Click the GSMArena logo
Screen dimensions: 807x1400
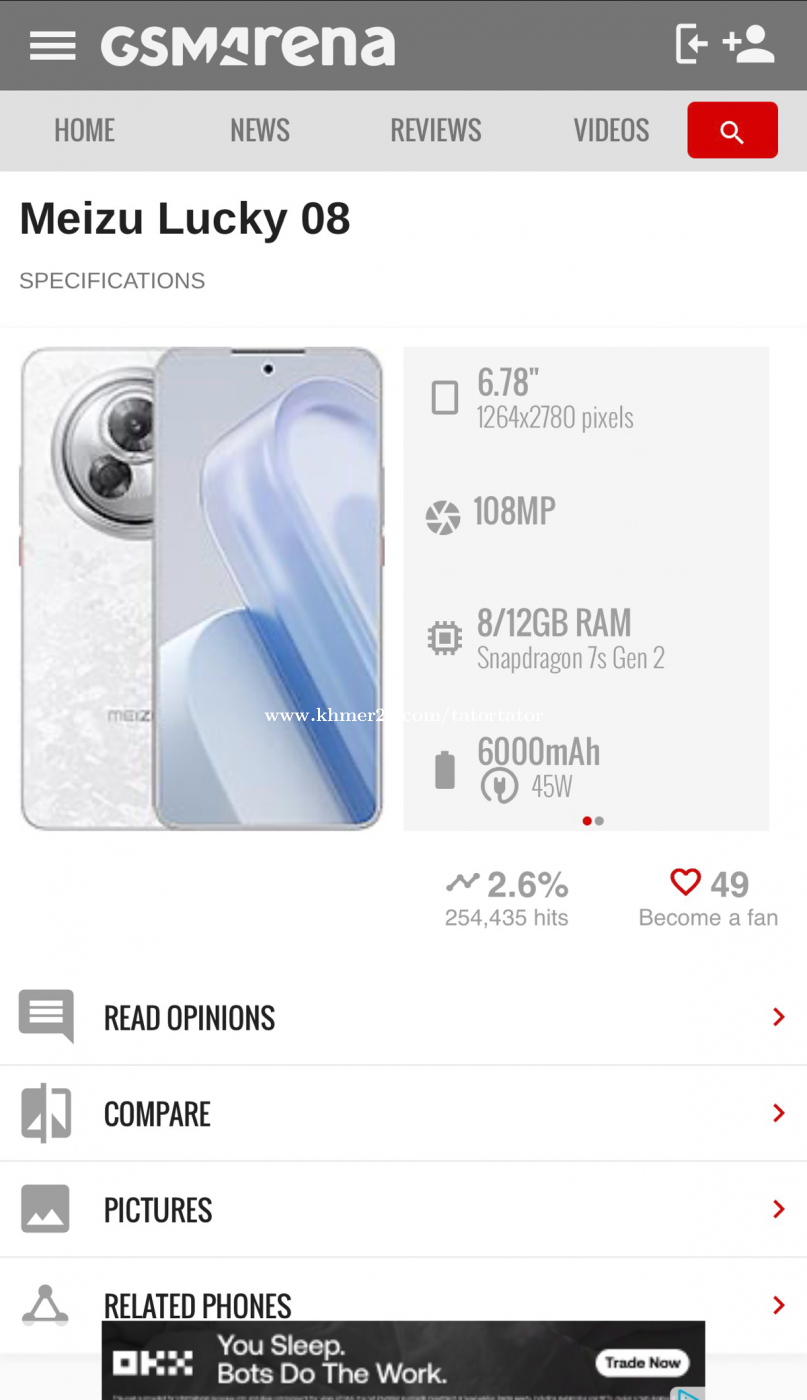[248, 45]
